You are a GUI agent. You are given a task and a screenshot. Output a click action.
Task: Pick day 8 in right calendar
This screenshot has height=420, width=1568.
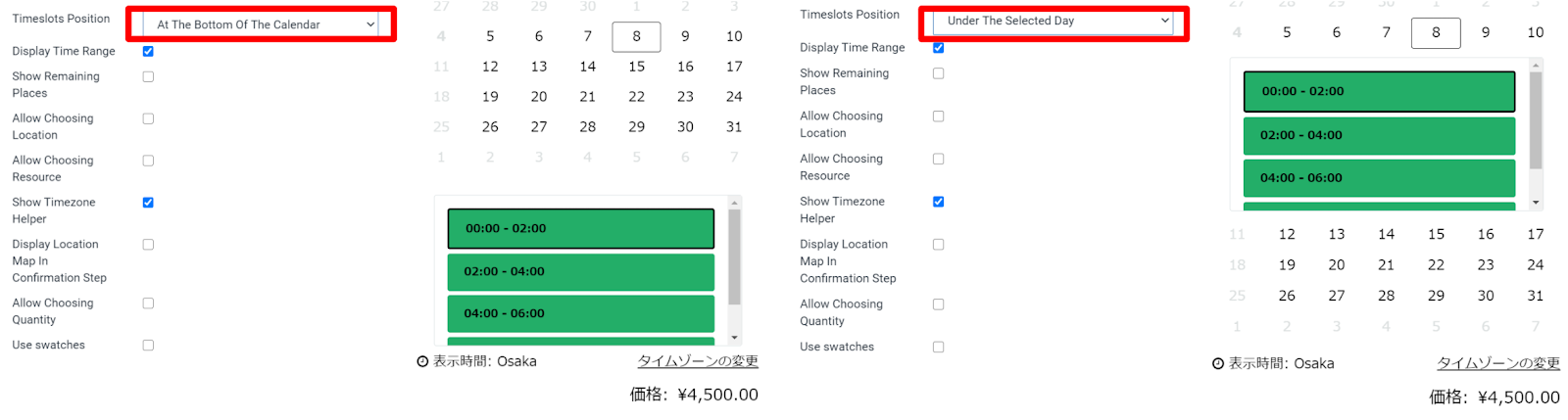point(1436,32)
